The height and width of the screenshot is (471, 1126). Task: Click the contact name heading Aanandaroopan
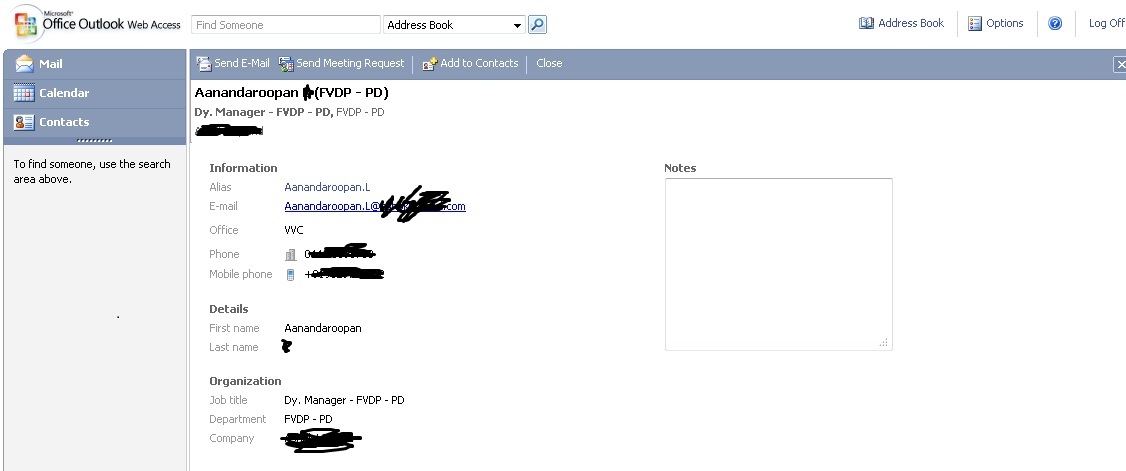pos(246,92)
